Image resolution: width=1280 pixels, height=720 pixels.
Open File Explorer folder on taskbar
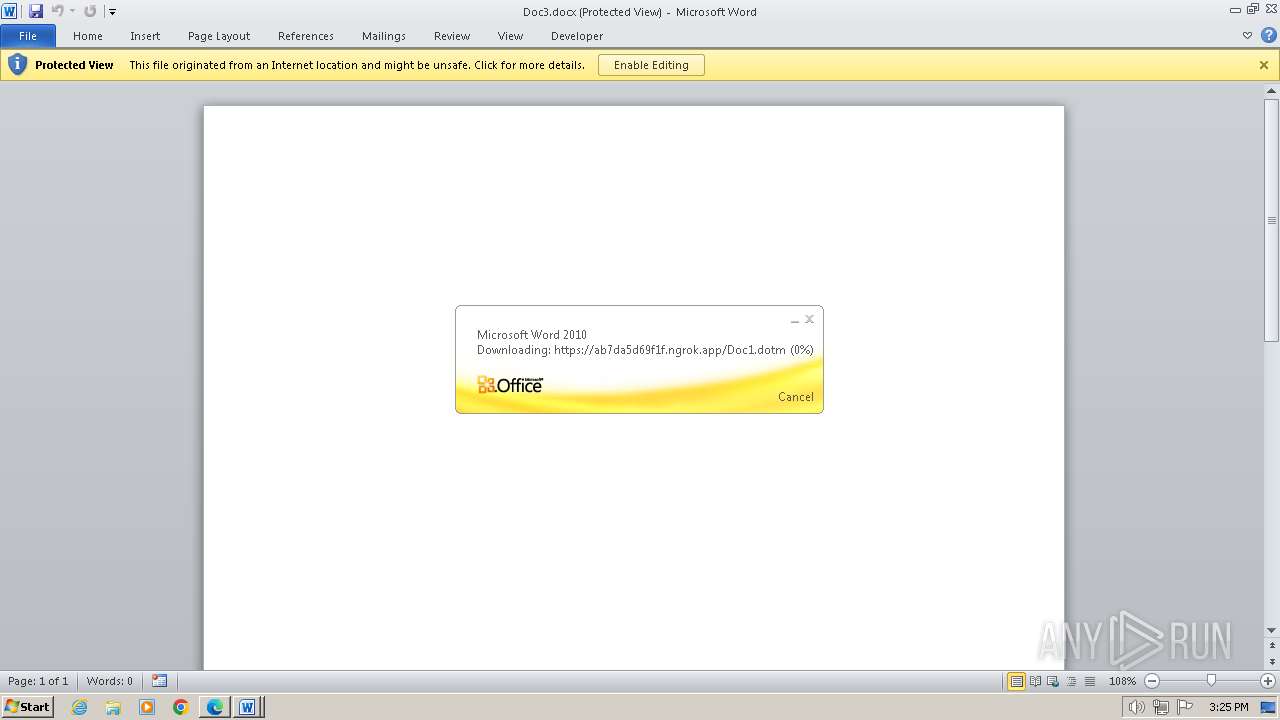pos(113,707)
